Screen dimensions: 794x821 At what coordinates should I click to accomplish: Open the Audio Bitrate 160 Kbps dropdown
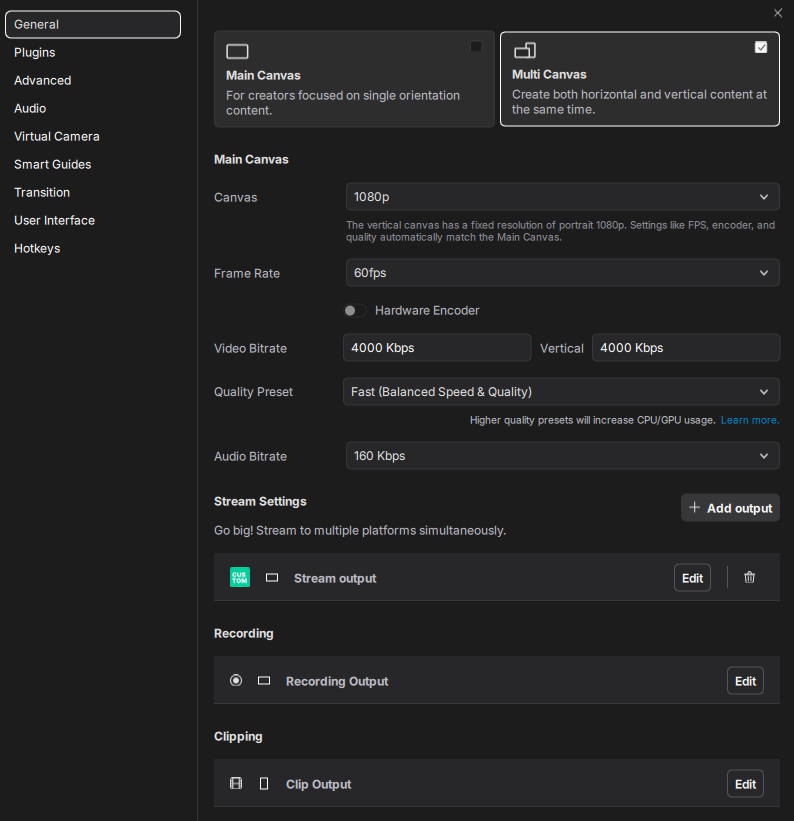tap(563, 456)
